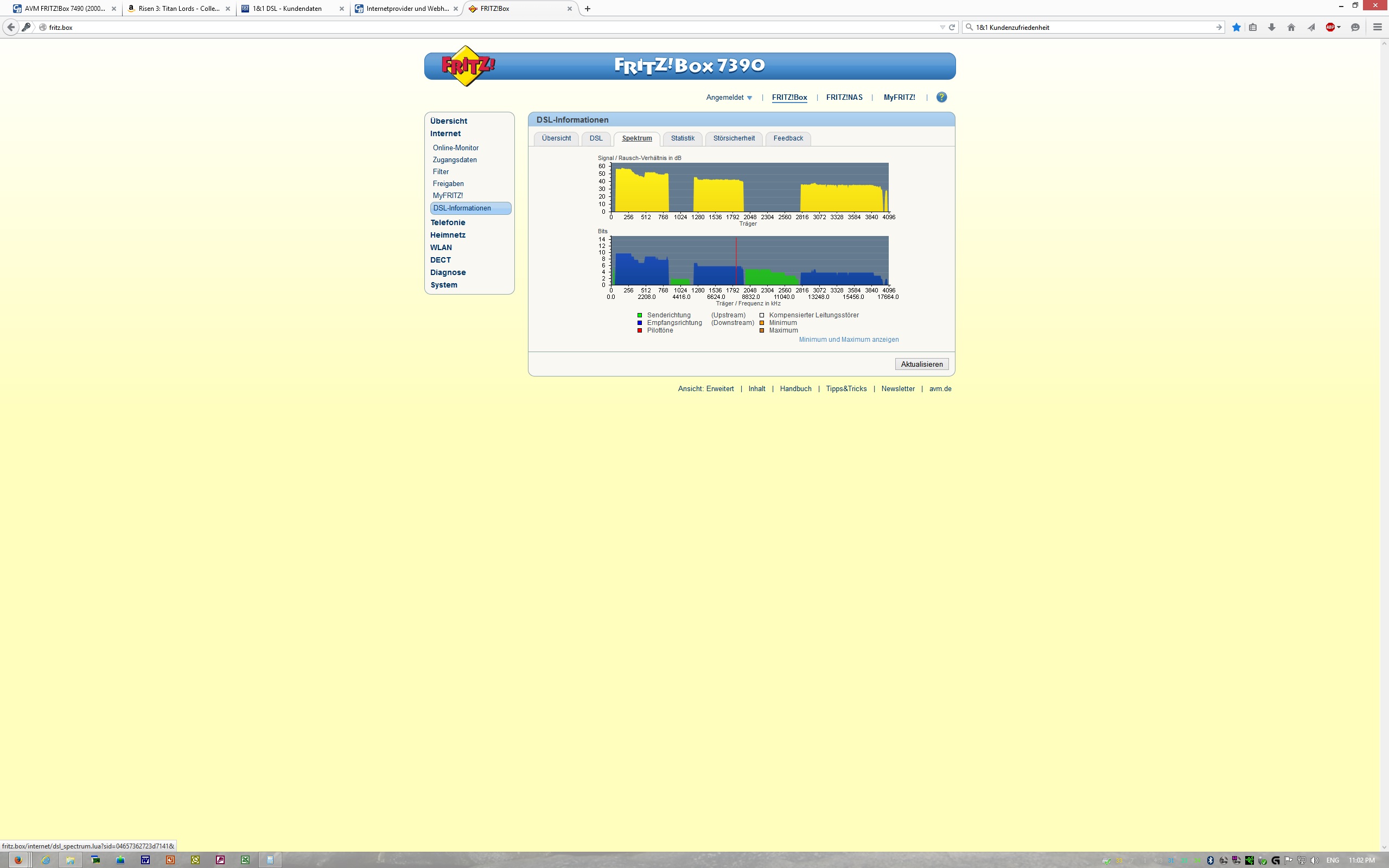
Task: Open Online-Monitor in the sidebar
Action: 455,148
